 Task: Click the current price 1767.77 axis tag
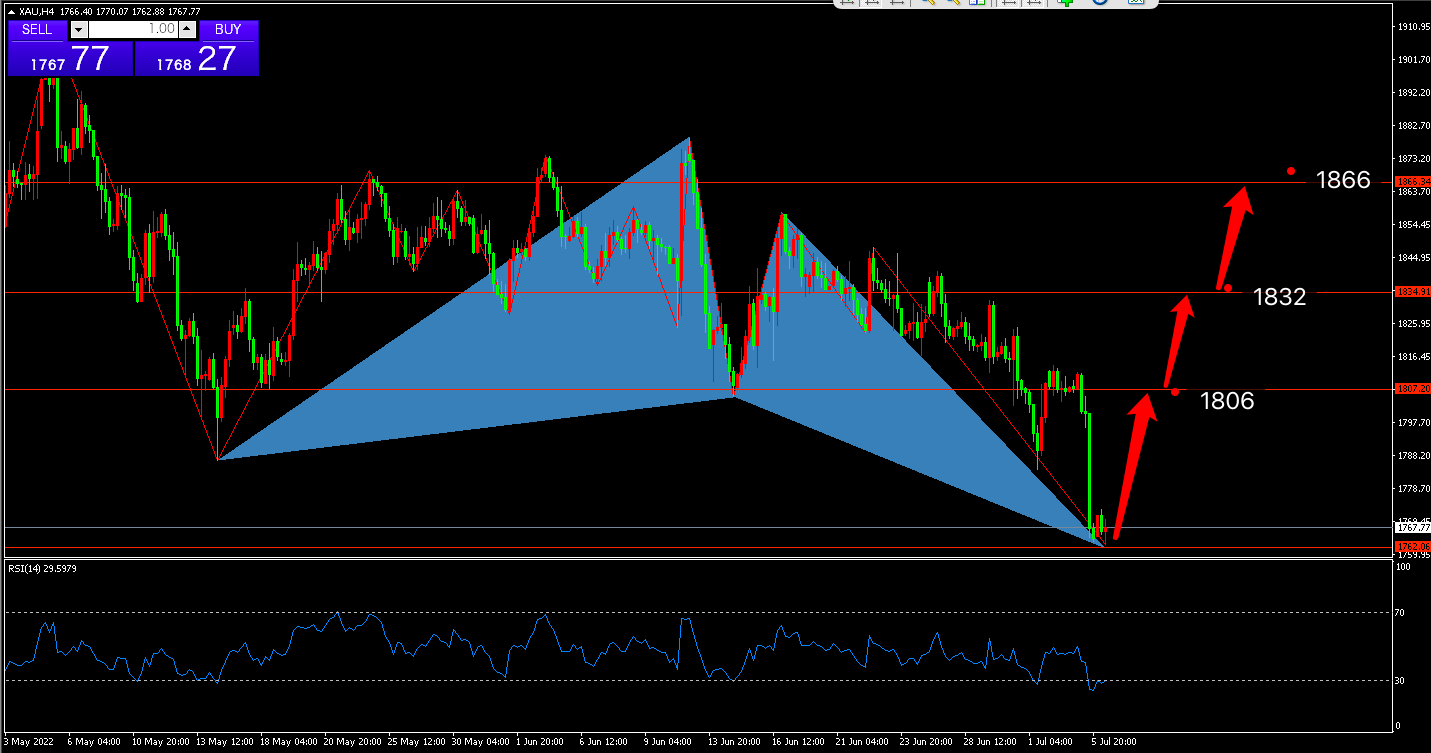tap(1411, 526)
